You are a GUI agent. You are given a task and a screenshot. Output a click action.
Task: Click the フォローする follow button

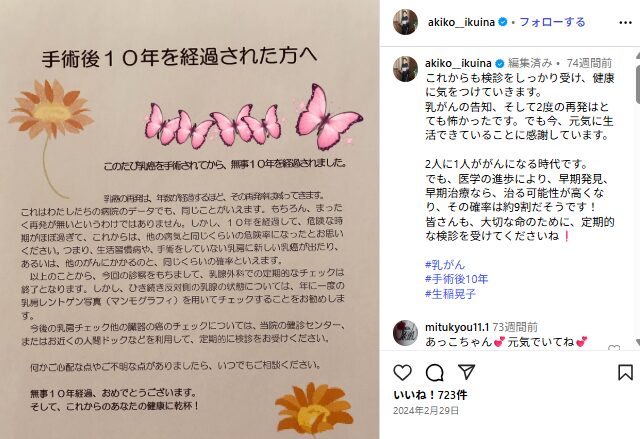552,22
